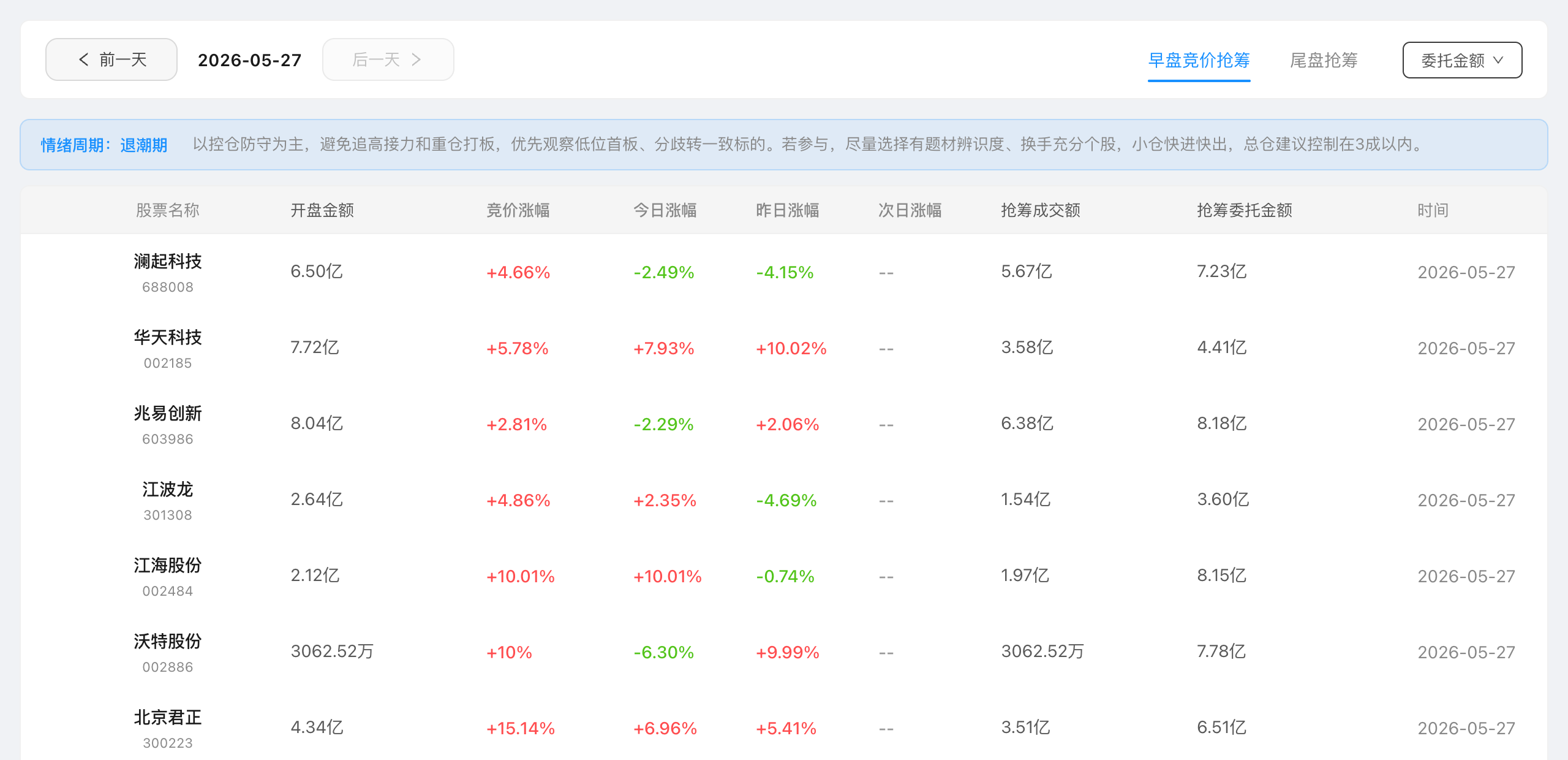Click the 情绪周期：退潮期 label

[x=104, y=145]
